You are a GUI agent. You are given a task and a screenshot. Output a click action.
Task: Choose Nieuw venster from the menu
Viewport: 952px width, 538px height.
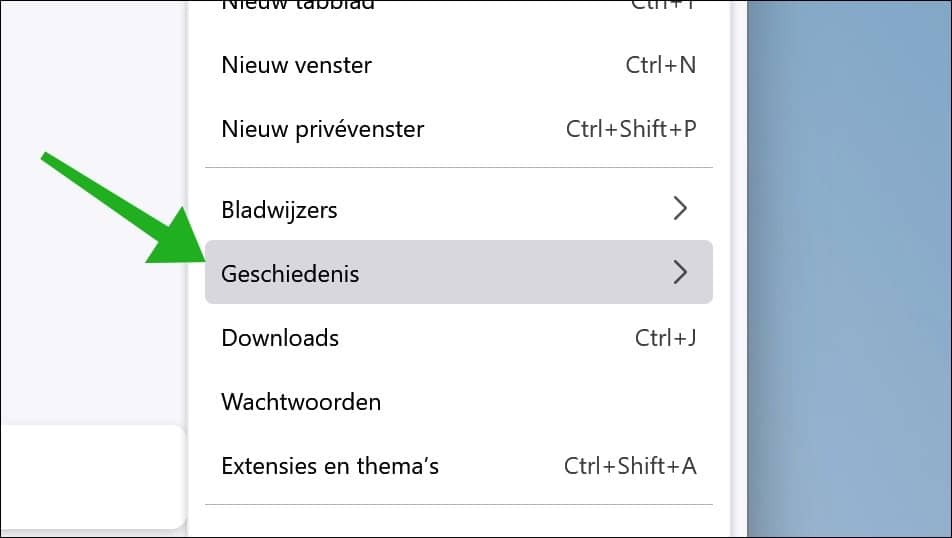point(296,66)
